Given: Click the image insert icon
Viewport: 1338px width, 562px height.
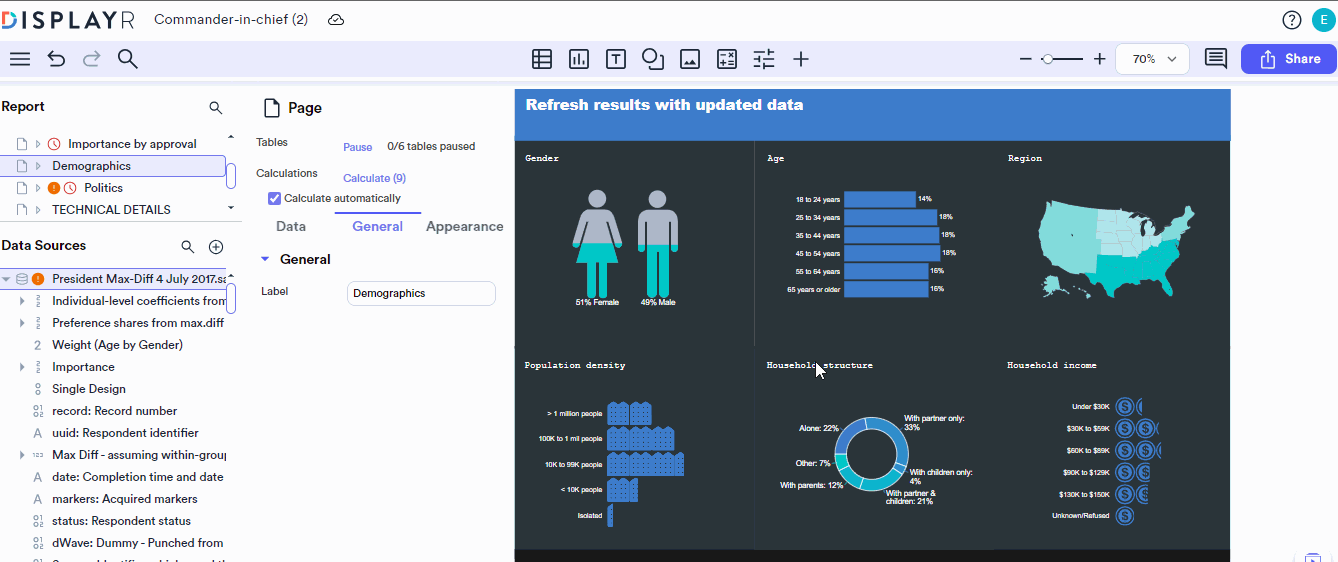Looking at the screenshot, I should pyautogui.click(x=690, y=59).
